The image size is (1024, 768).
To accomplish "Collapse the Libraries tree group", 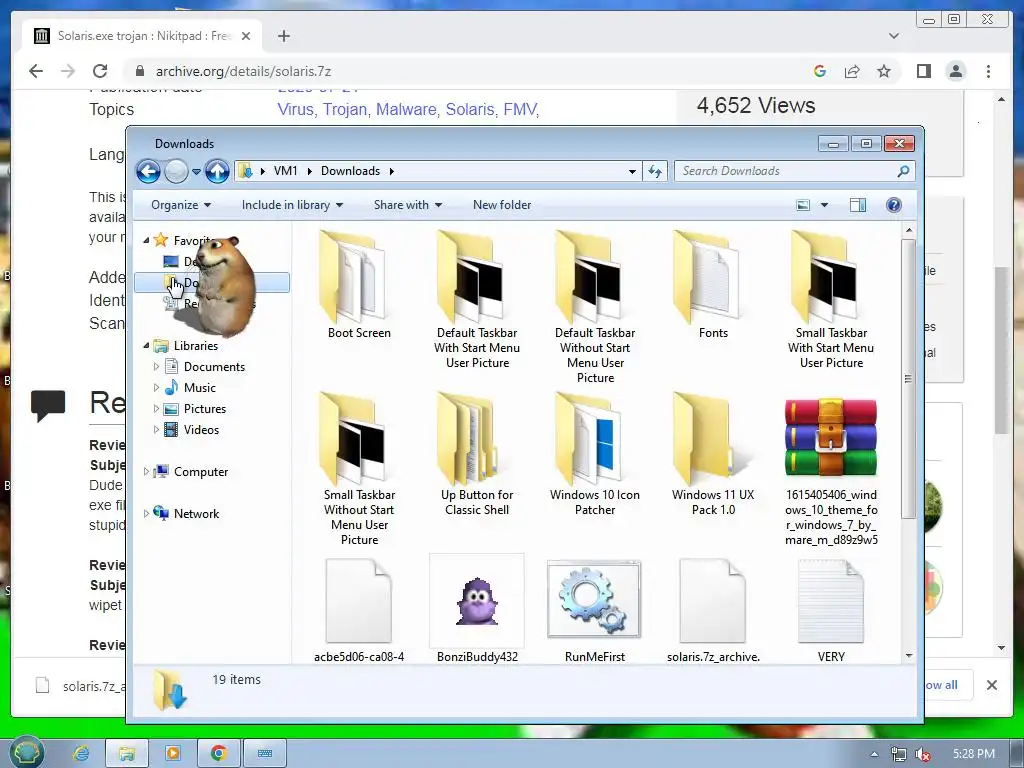I will coord(146,345).
